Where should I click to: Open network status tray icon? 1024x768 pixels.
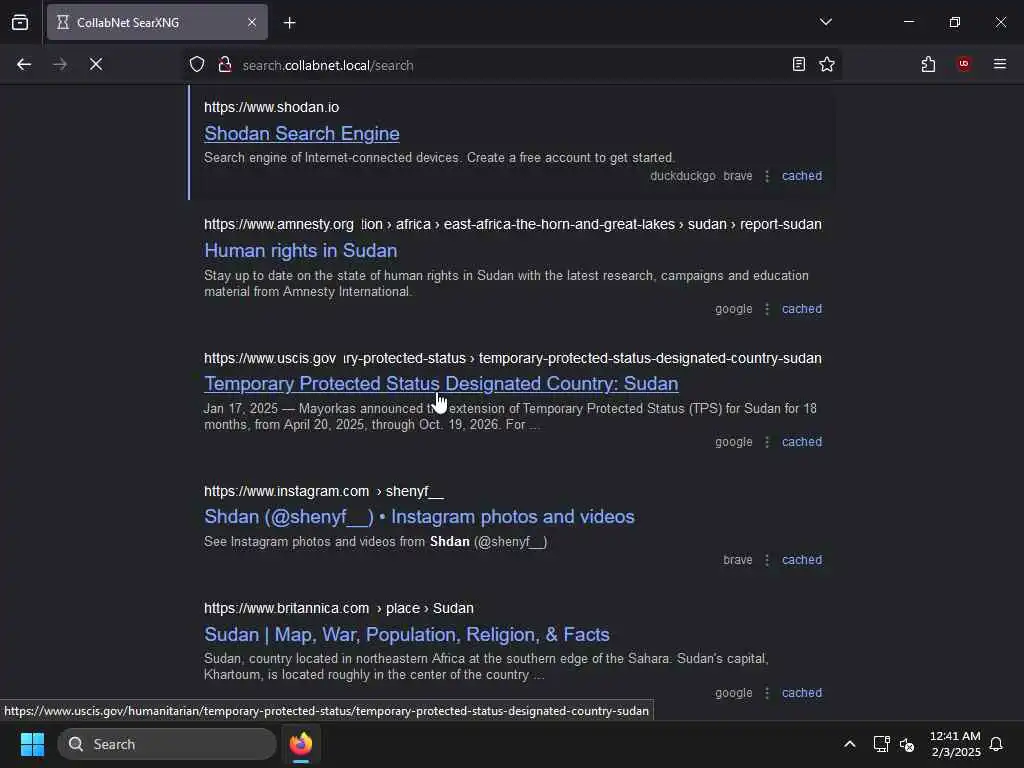click(x=881, y=744)
